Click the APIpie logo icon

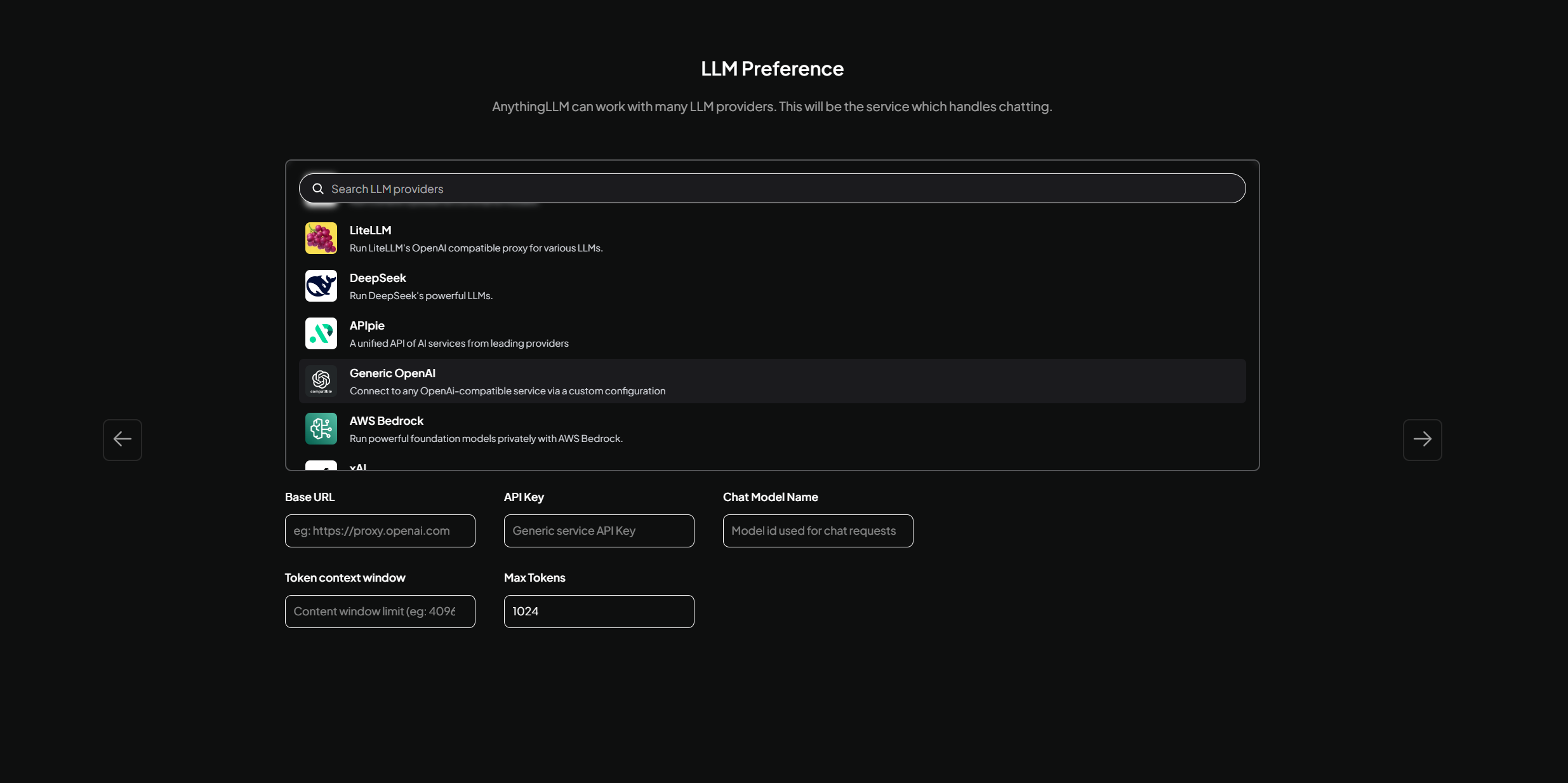coord(321,333)
